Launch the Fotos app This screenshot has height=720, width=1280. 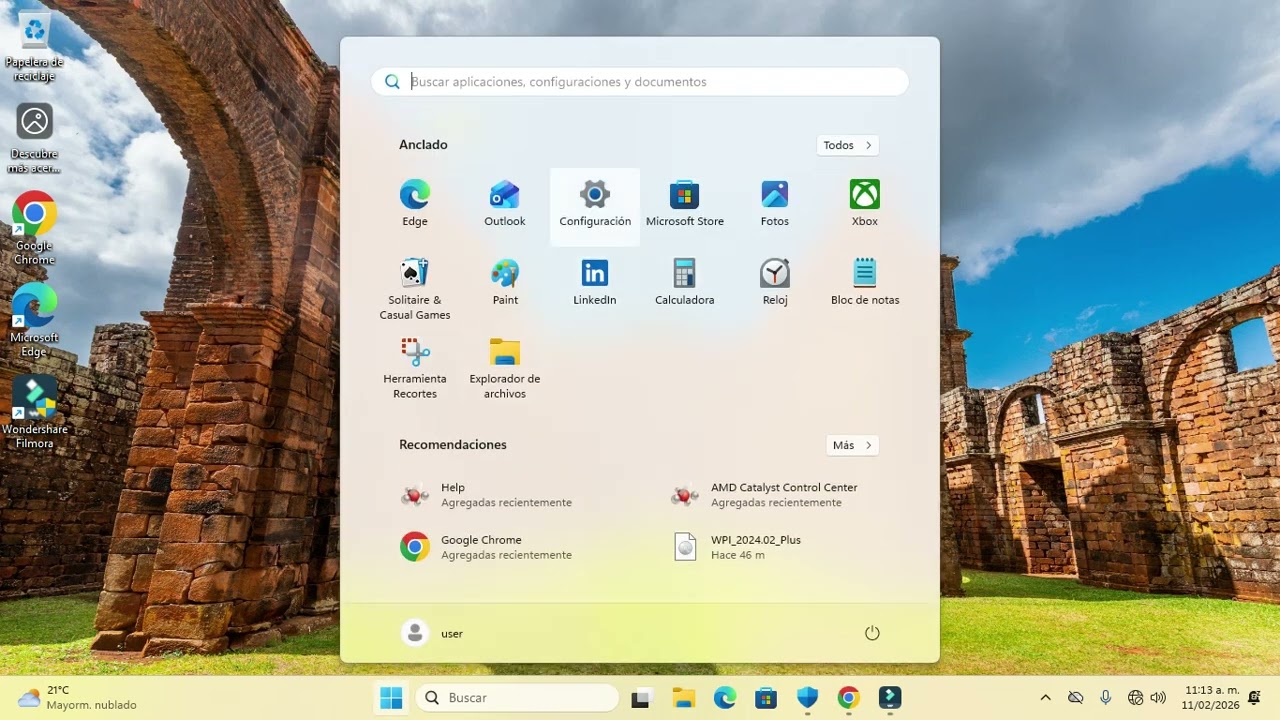(775, 205)
